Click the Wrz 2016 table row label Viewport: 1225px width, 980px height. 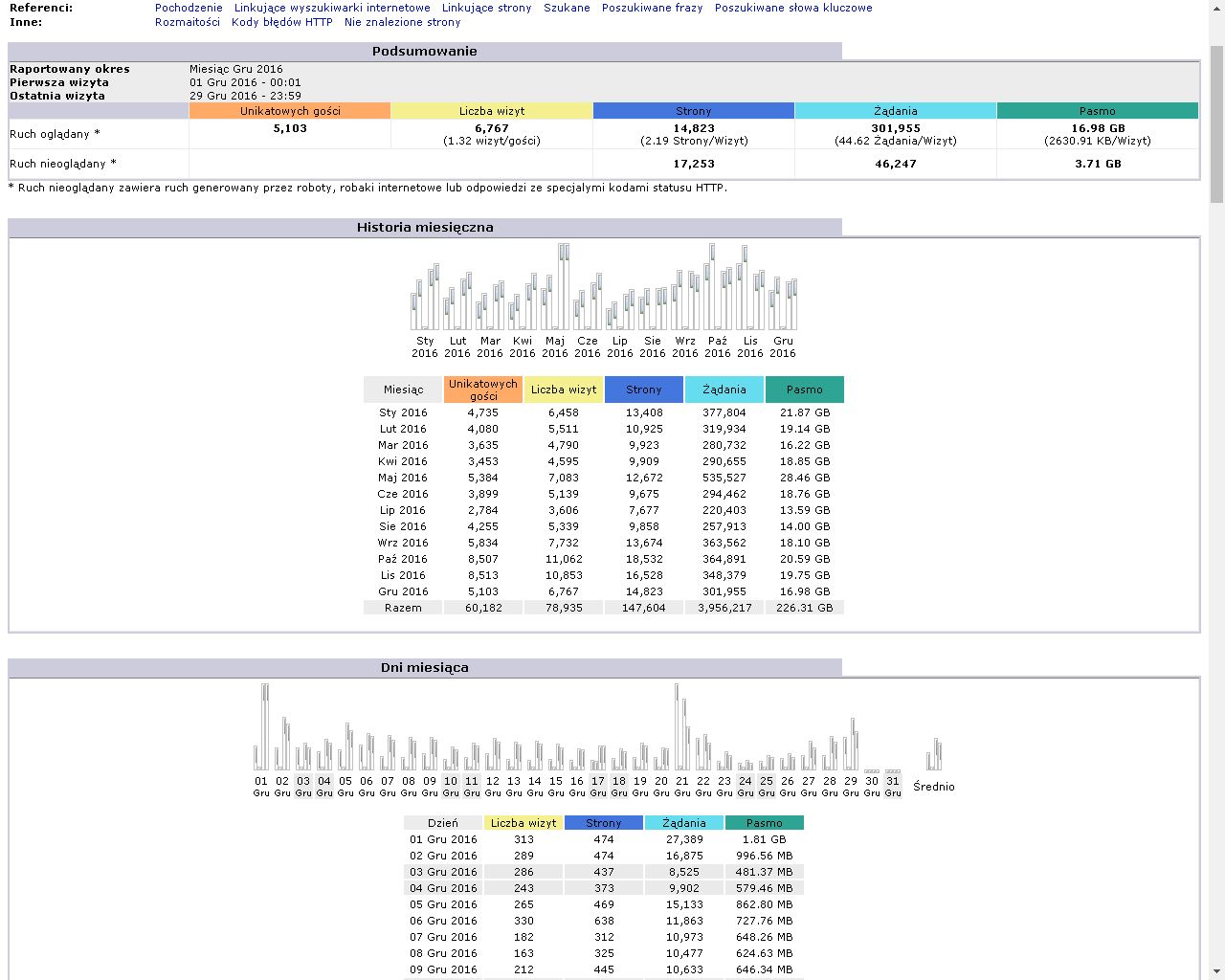coord(403,543)
